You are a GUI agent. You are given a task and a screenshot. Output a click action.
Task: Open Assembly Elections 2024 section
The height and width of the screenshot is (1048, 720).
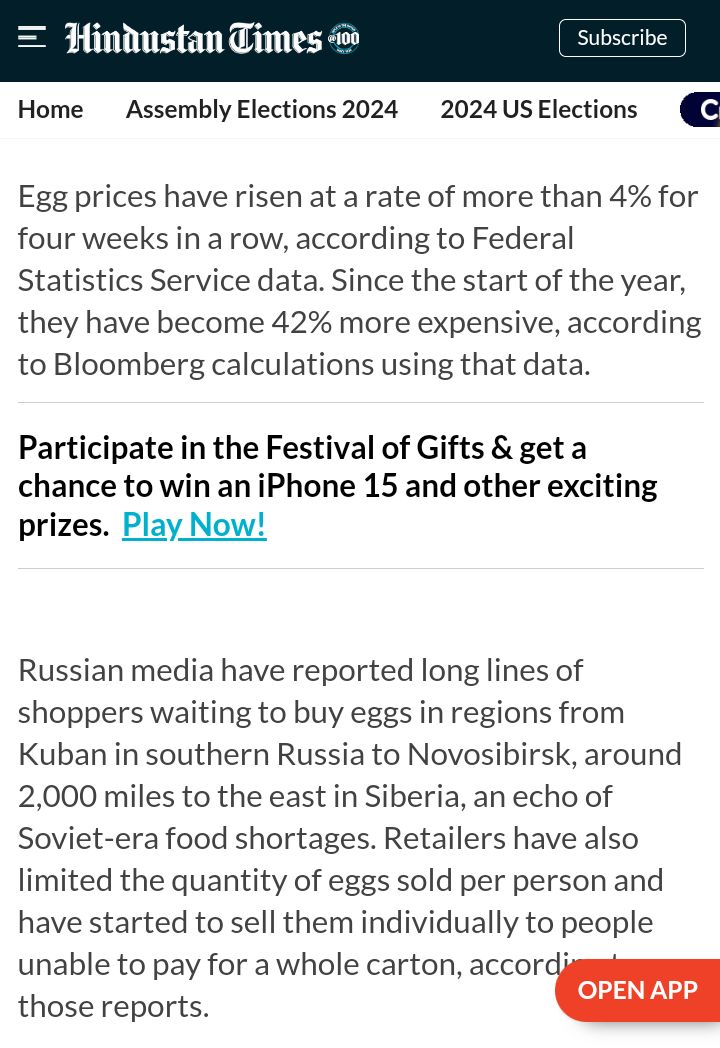262,110
